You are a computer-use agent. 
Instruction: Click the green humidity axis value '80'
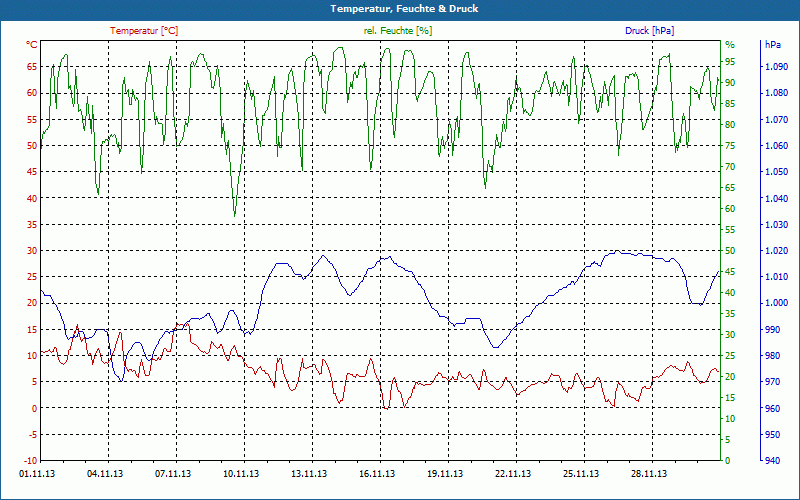(730, 124)
